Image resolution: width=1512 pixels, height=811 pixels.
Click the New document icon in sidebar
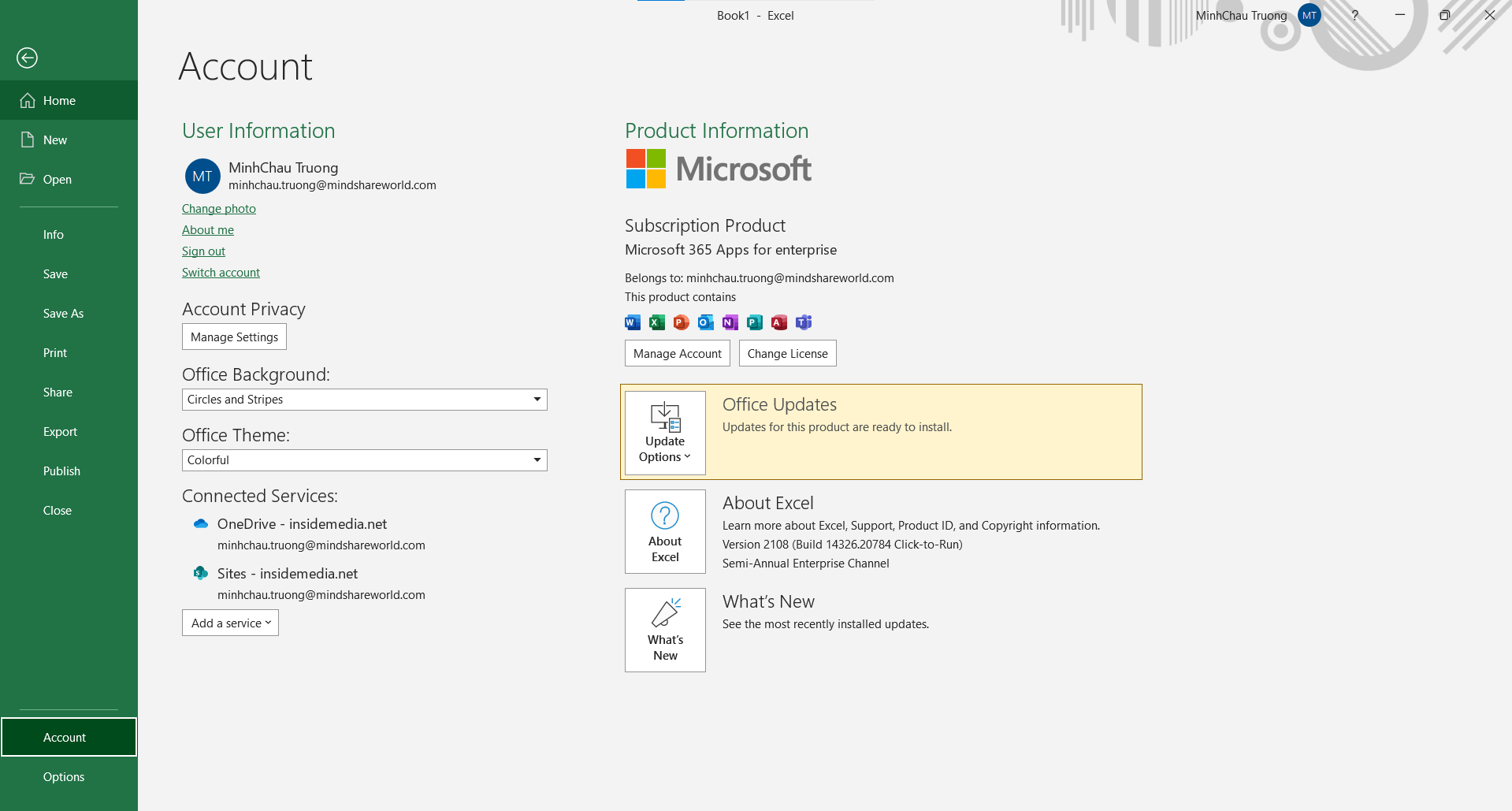pyautogui.click(x=28, y=140)
